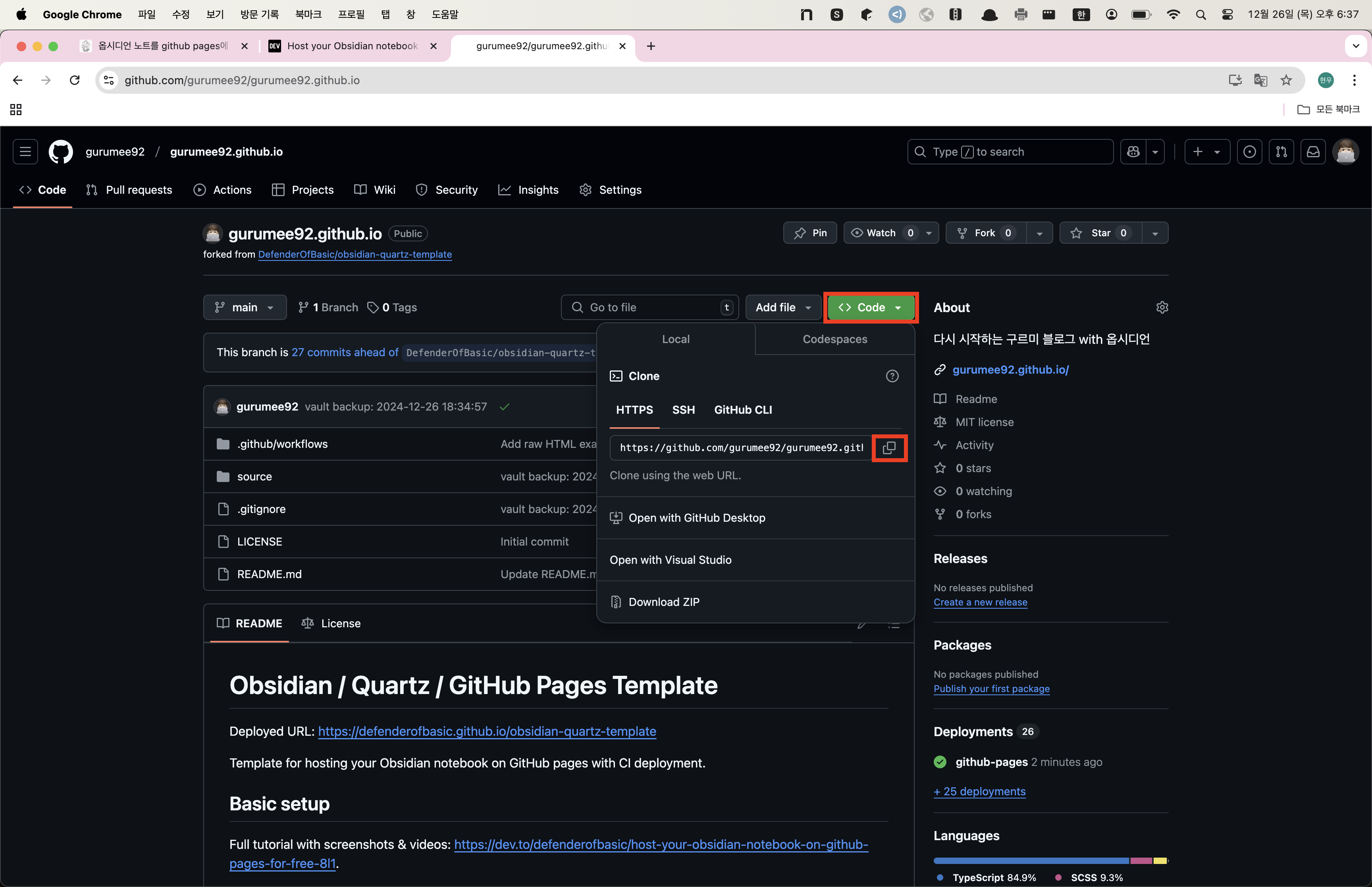Expand the Copilot dropdown arrow in header
This screenshot has width=1372, height=887.
[1155, 152]
